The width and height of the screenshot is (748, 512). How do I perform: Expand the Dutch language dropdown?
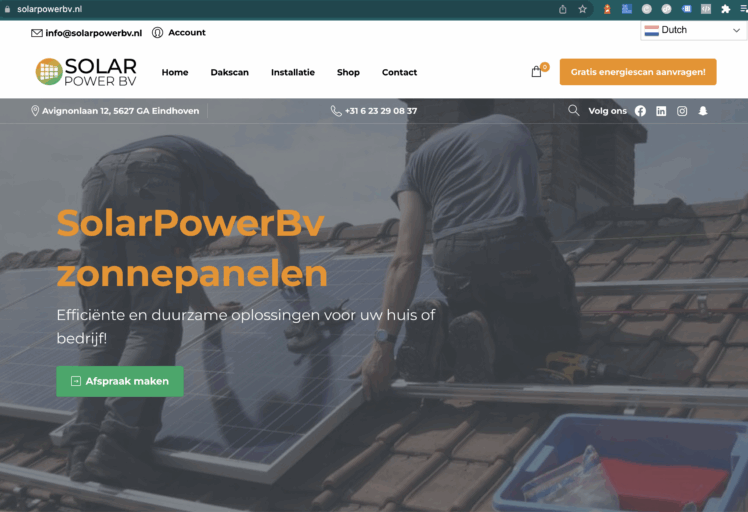[x=692, y=30]
